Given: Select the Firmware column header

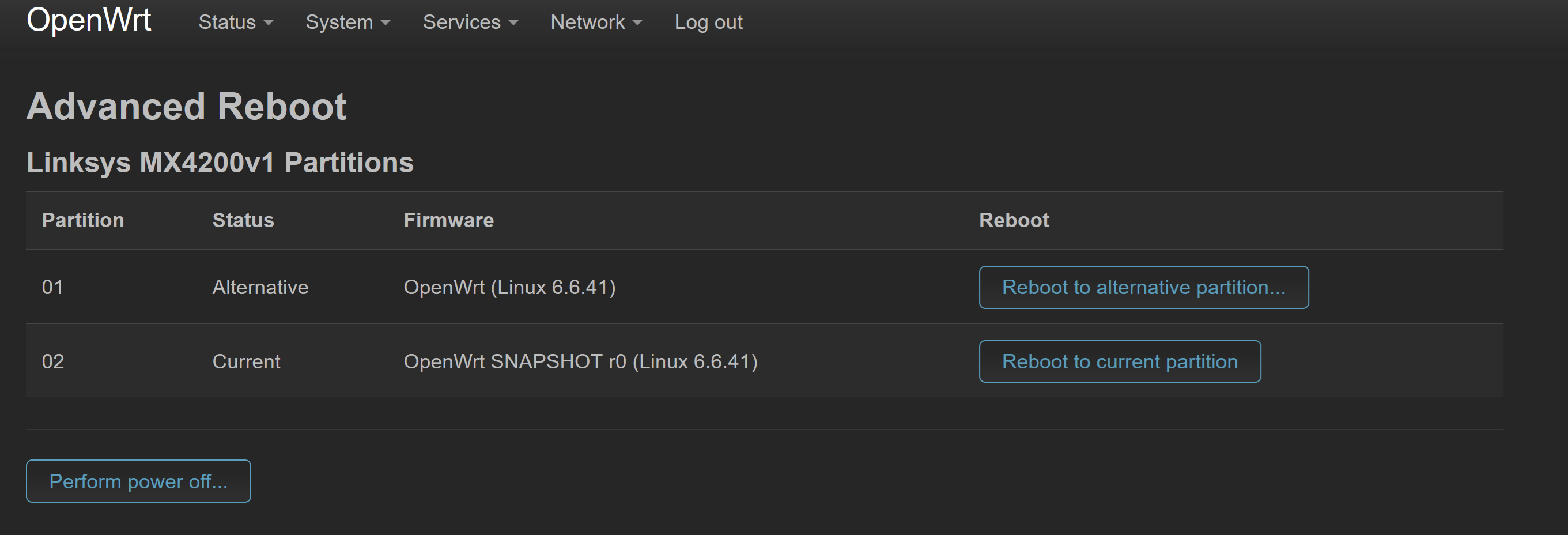Looking at the screenshot, I should [448, 220].
